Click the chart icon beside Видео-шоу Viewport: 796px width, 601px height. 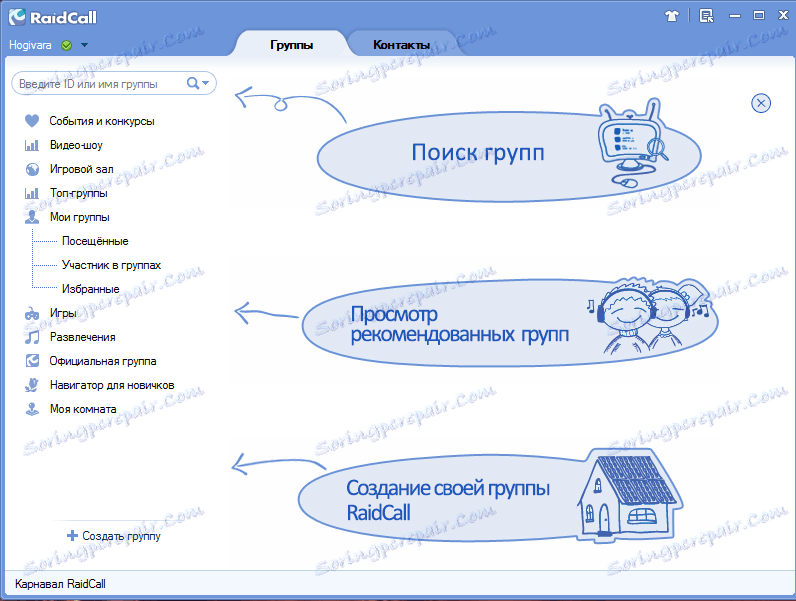pyautogui.click(x=32, y=145)
